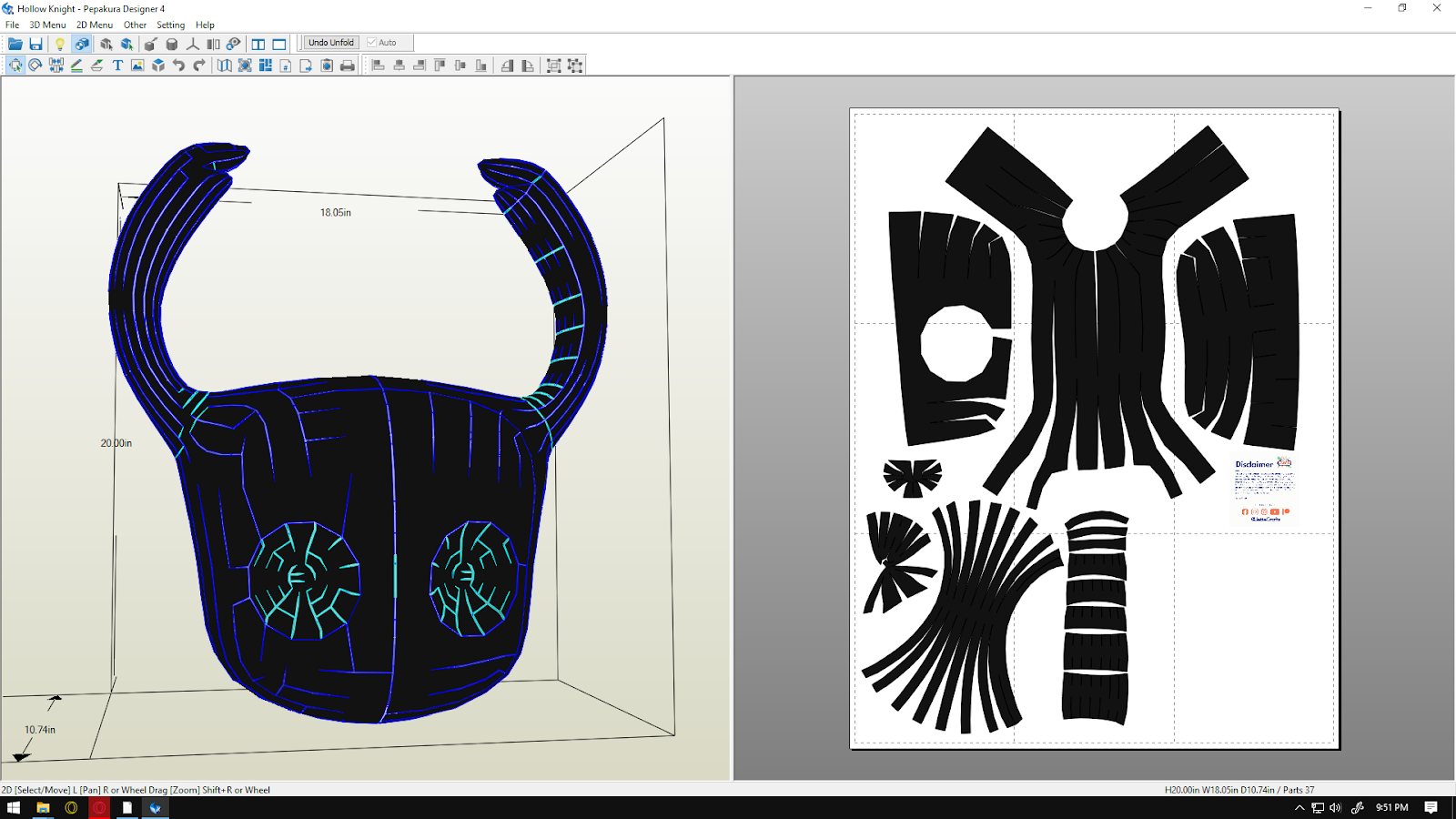Align selected parts to the bottom
Image resolution: width=1456 pixels, height=819 pixels.
(481, 66)
